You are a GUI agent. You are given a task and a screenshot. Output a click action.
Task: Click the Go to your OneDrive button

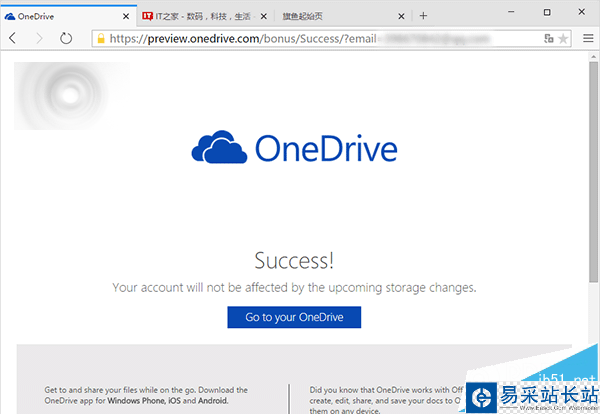[294, 317]
